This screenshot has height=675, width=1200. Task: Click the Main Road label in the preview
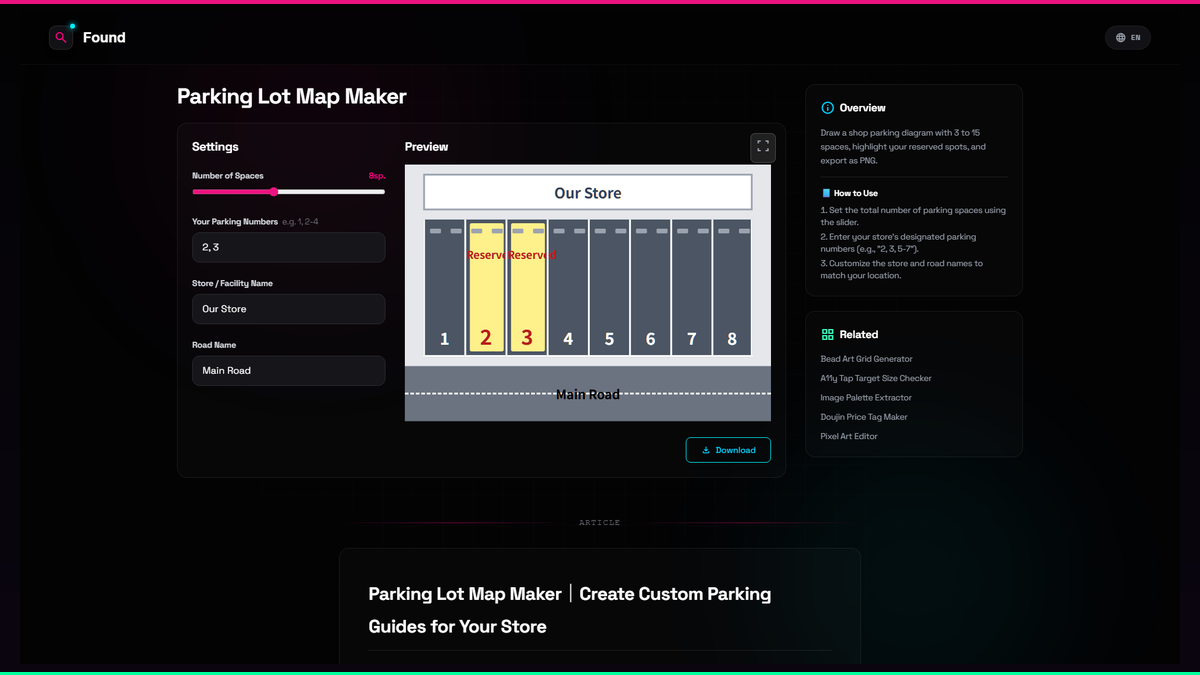pyautogui.click(x=588, y=394)
